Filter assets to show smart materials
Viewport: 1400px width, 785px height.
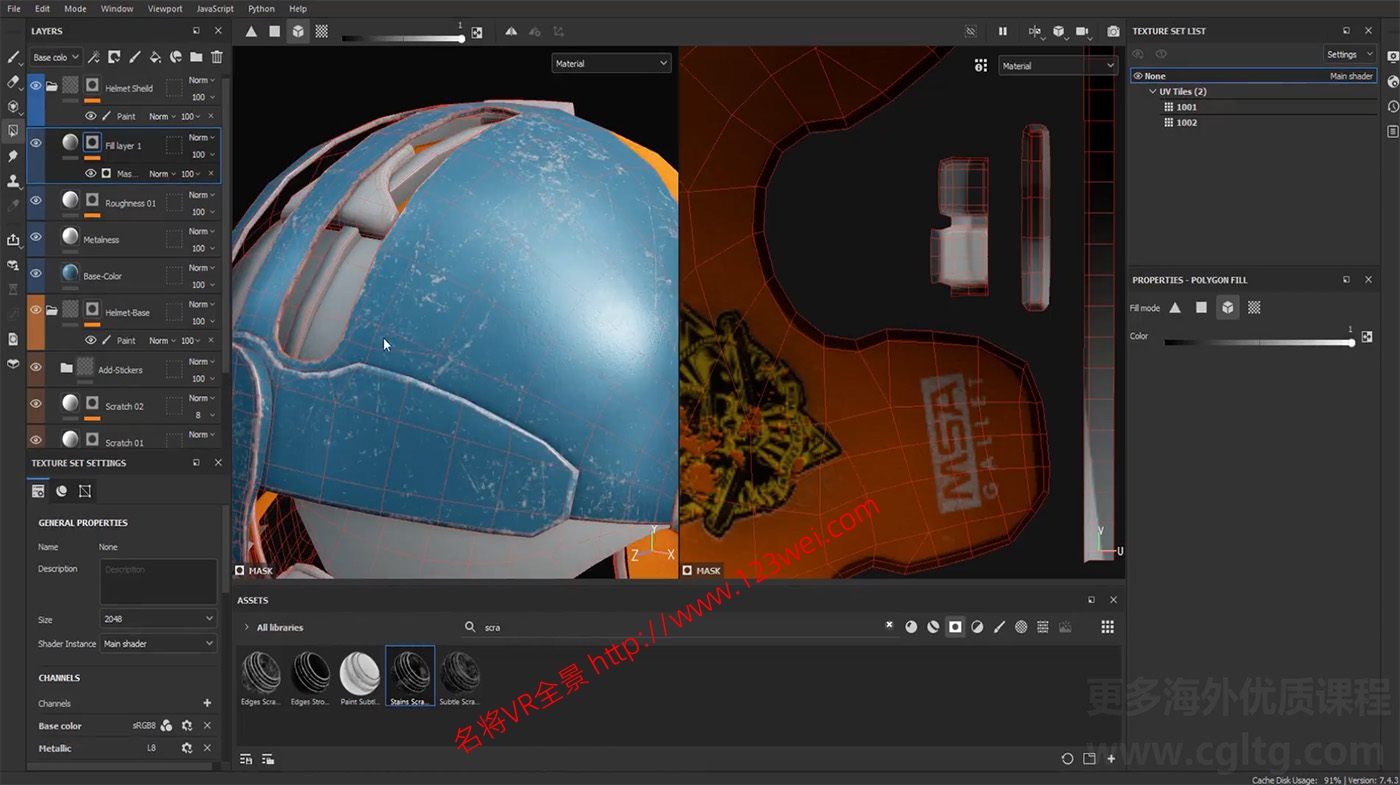pos(933,627)
